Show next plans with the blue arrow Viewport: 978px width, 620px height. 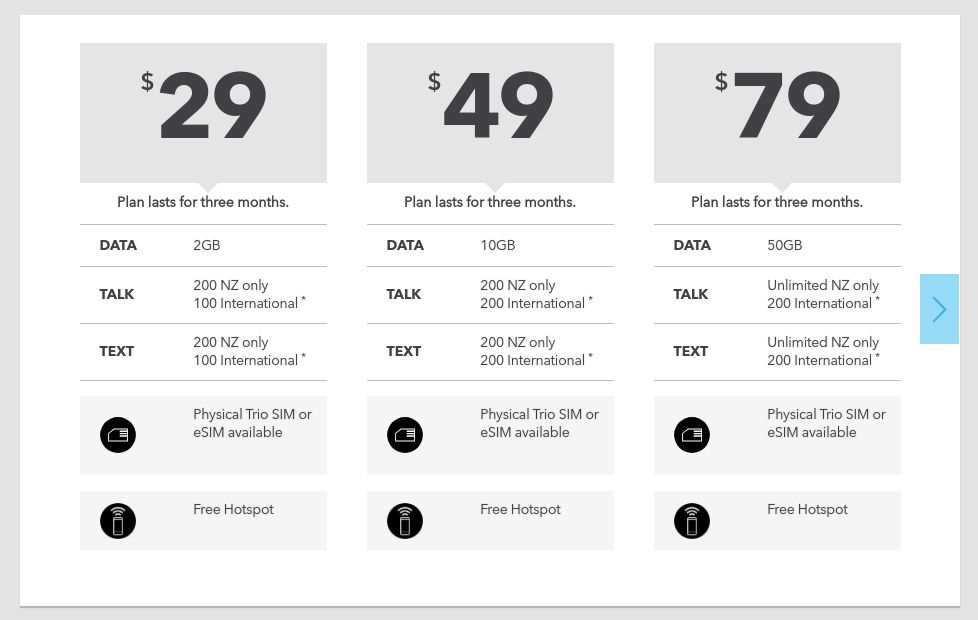click(939, 309)
